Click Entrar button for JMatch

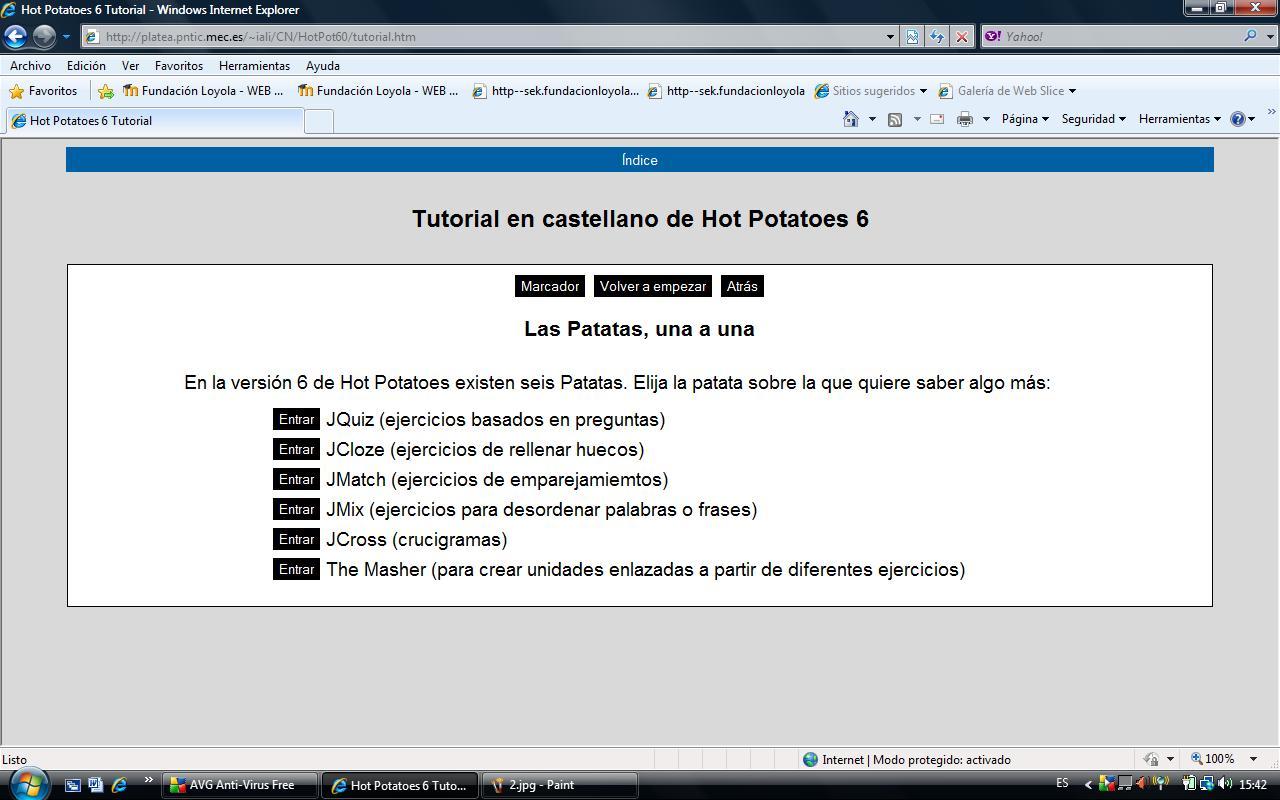pos(296,479)
